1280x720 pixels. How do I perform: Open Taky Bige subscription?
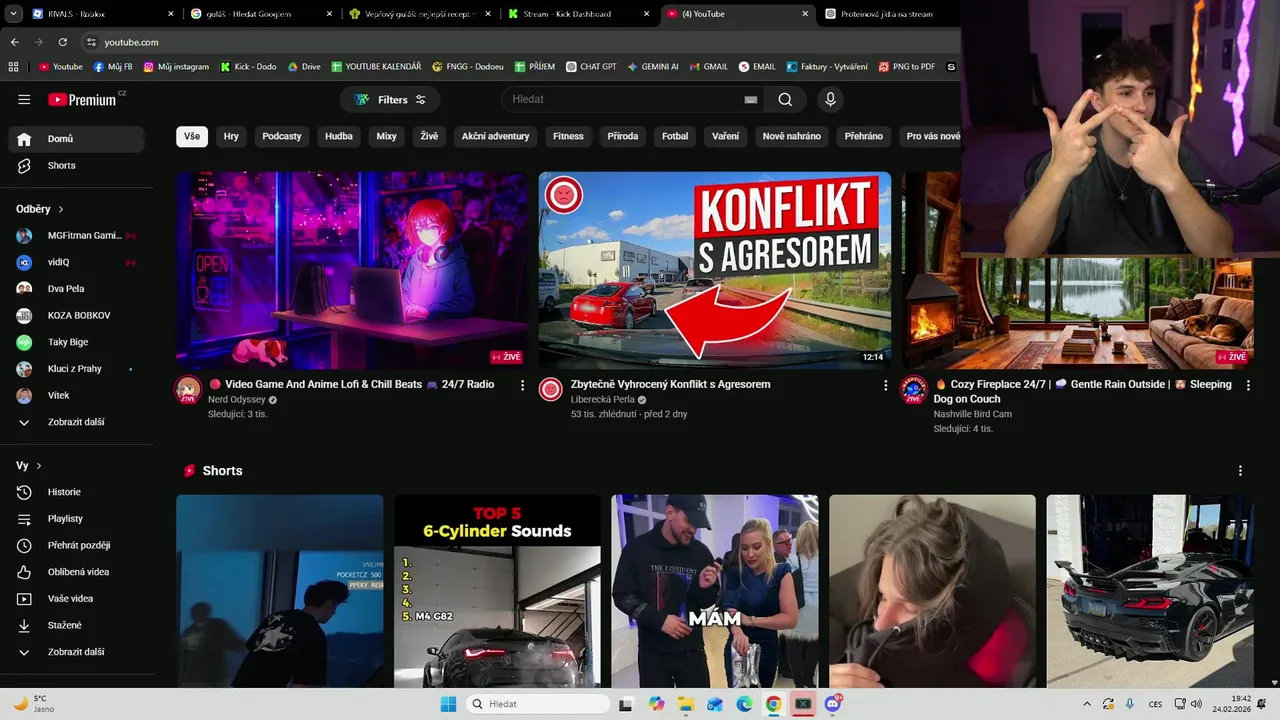(x=76, y=342)
